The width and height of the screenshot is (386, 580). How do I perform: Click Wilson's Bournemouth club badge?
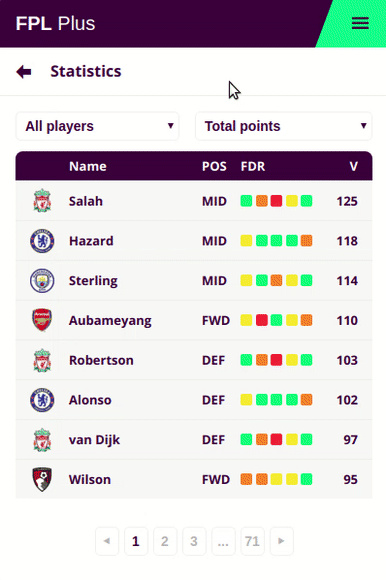(42, 479)
